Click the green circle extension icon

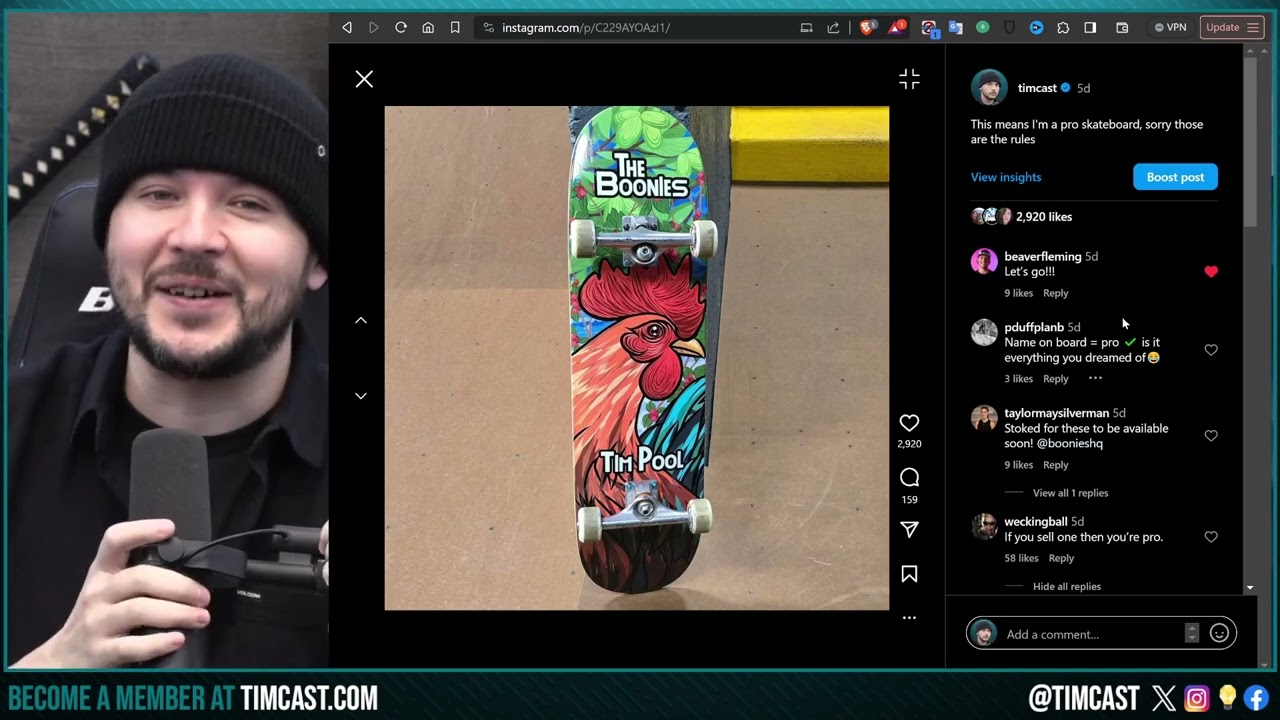983,28
